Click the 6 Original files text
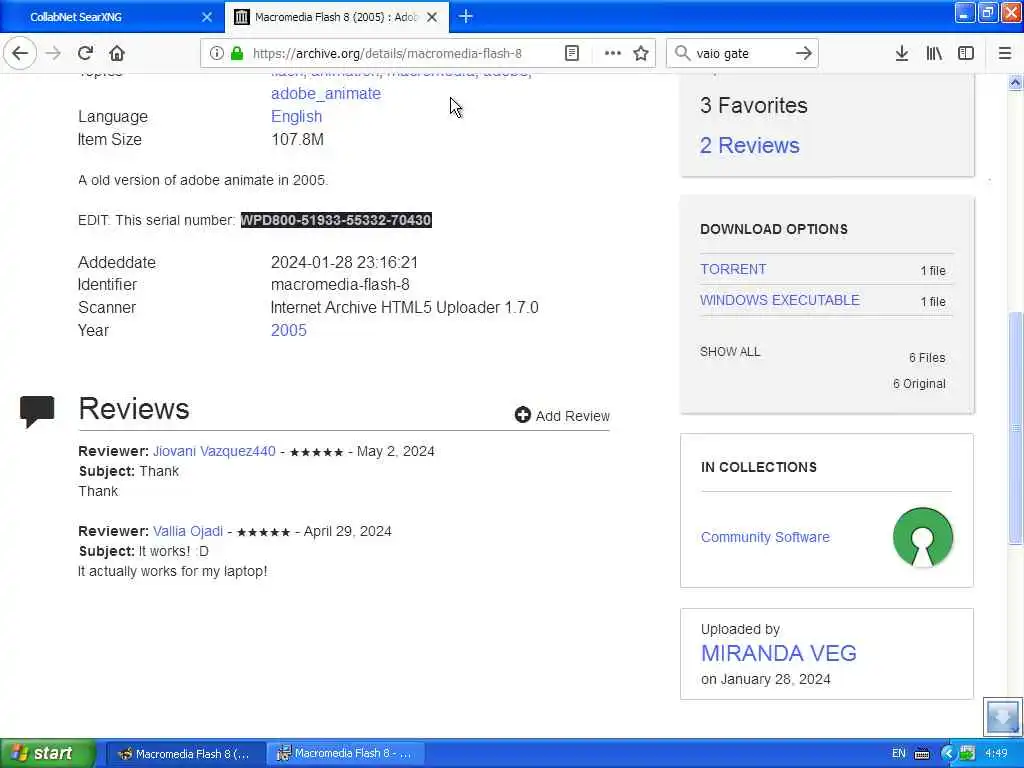This screenshot has width=1024, height=768. pos(920,383)
